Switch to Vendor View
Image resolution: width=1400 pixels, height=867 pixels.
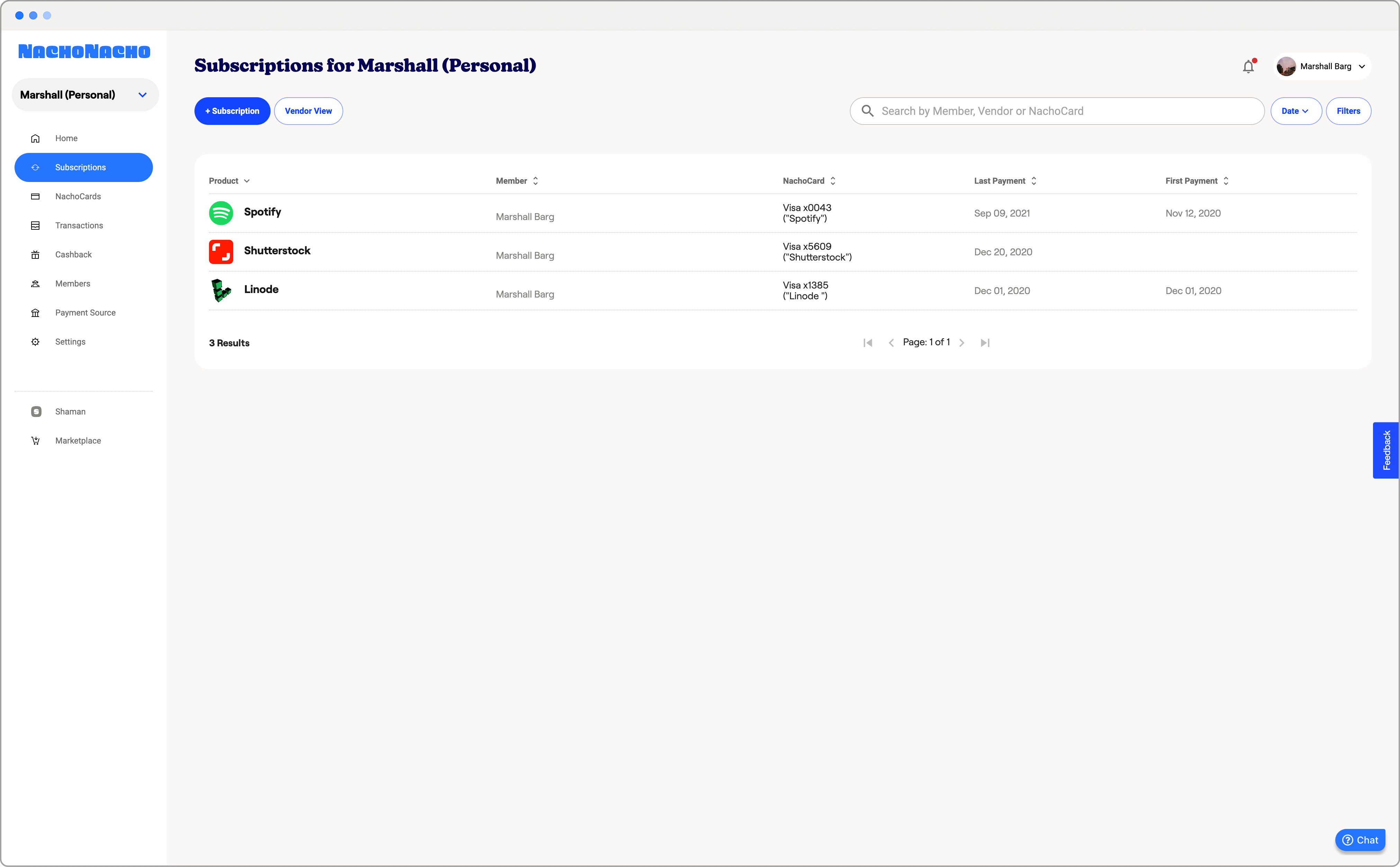[x=308, y=111]
